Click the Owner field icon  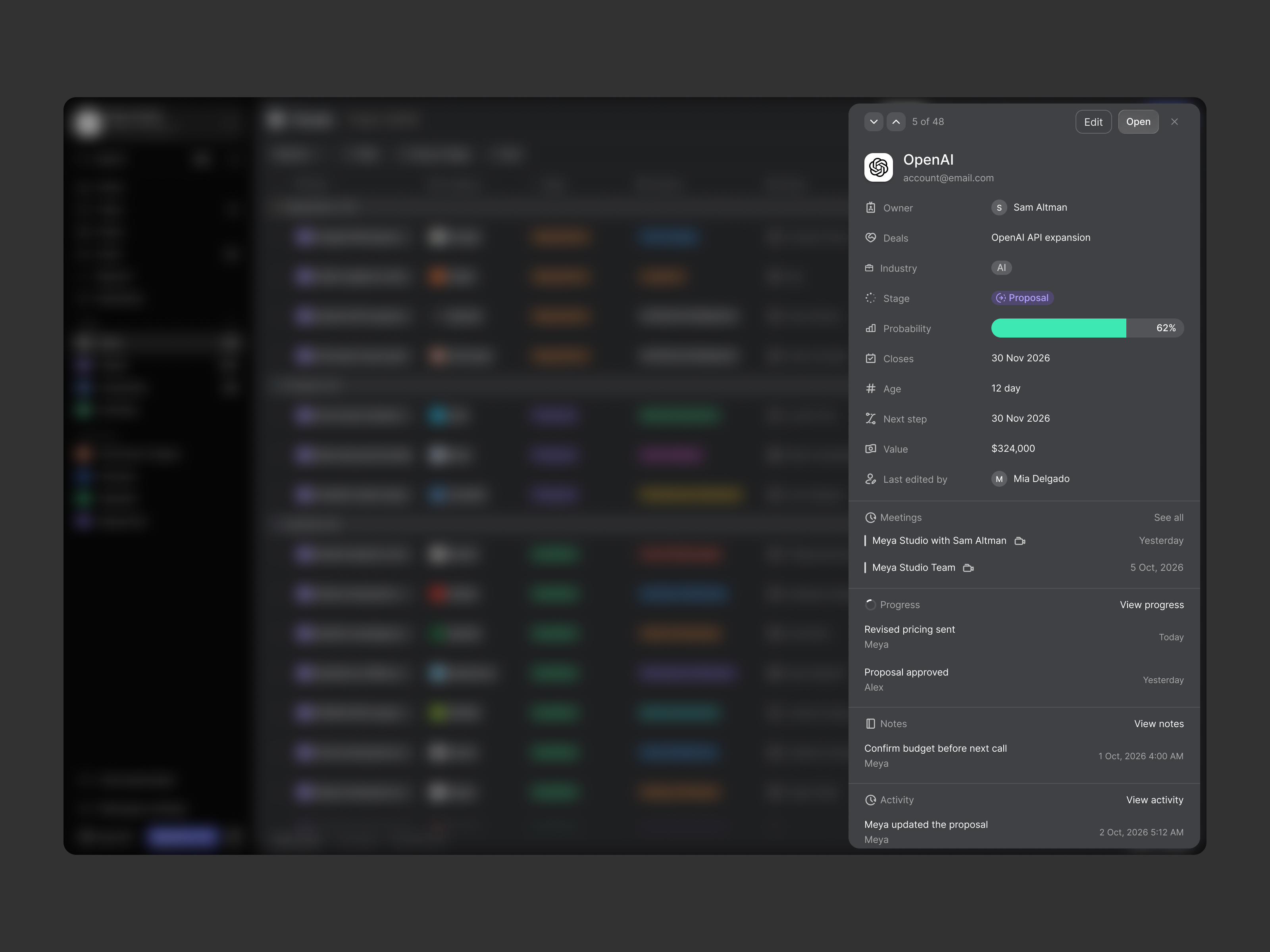click(x=870, y=208)
